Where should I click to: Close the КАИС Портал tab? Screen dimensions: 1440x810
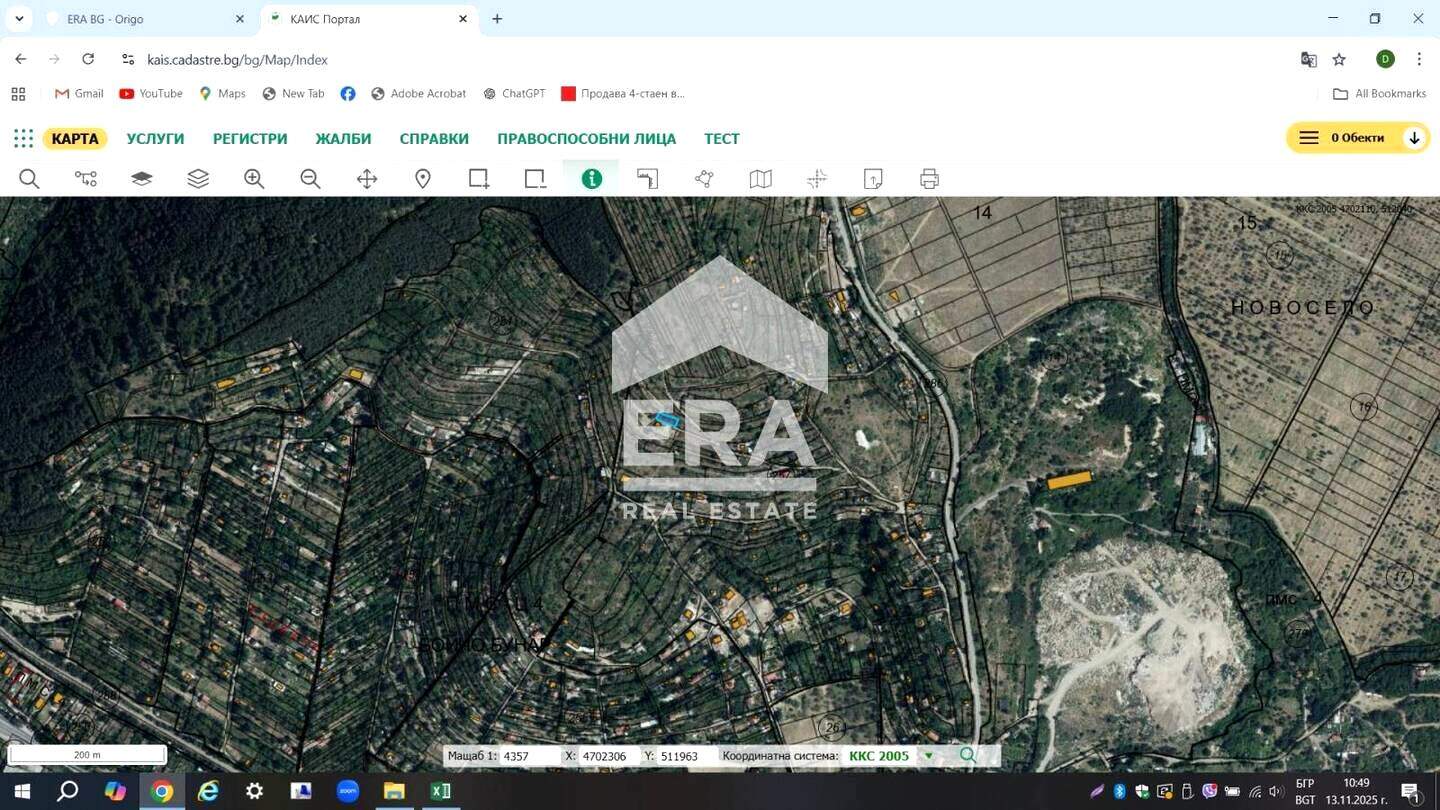pyautogui.click(x=463, y=19)
